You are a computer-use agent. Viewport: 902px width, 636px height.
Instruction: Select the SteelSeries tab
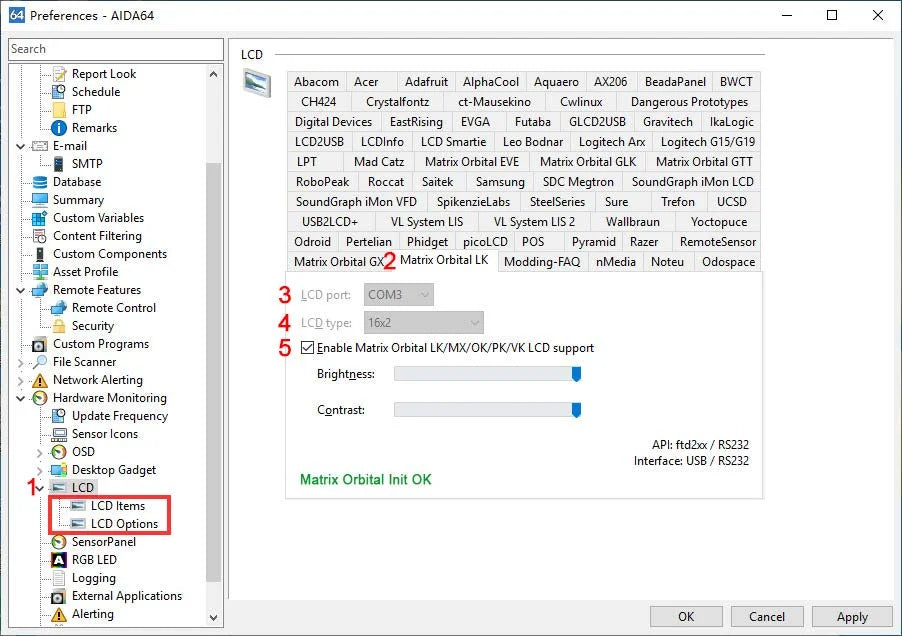[557, 202]
